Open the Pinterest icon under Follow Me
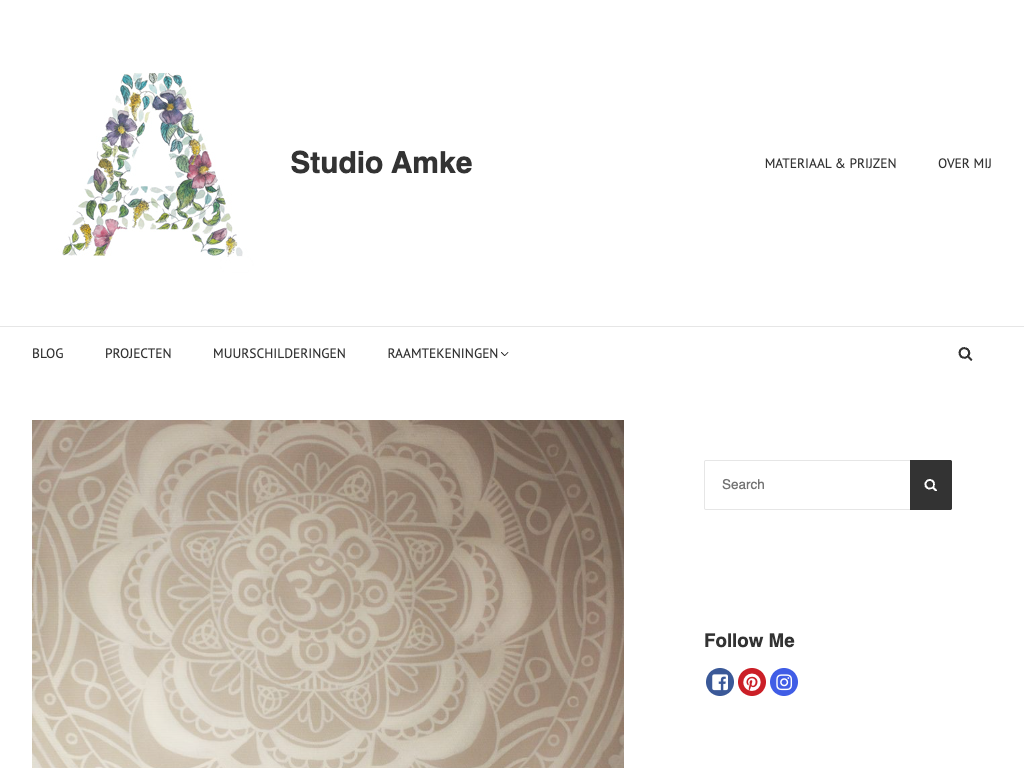The height and width of the screenshot is (768, 1024). [x=752, y=682]
